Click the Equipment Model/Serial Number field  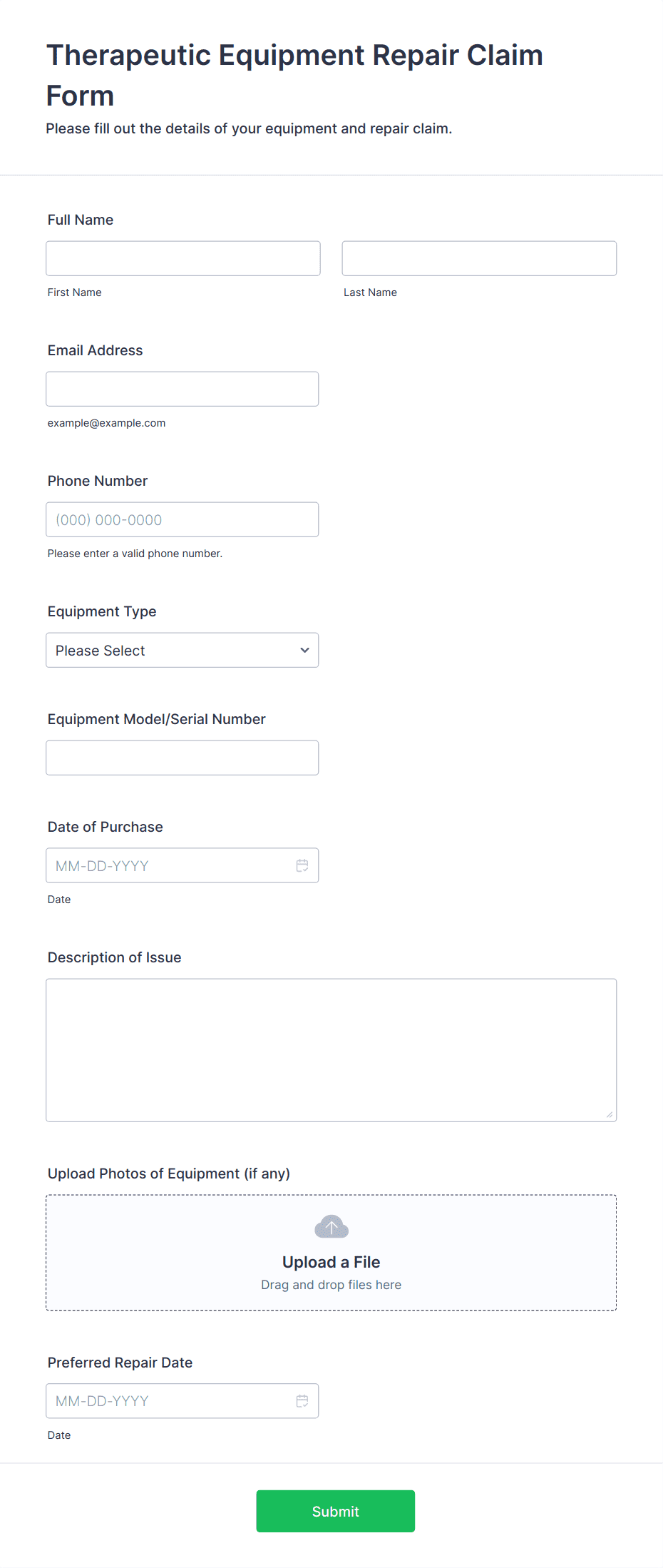pos(183,758)
